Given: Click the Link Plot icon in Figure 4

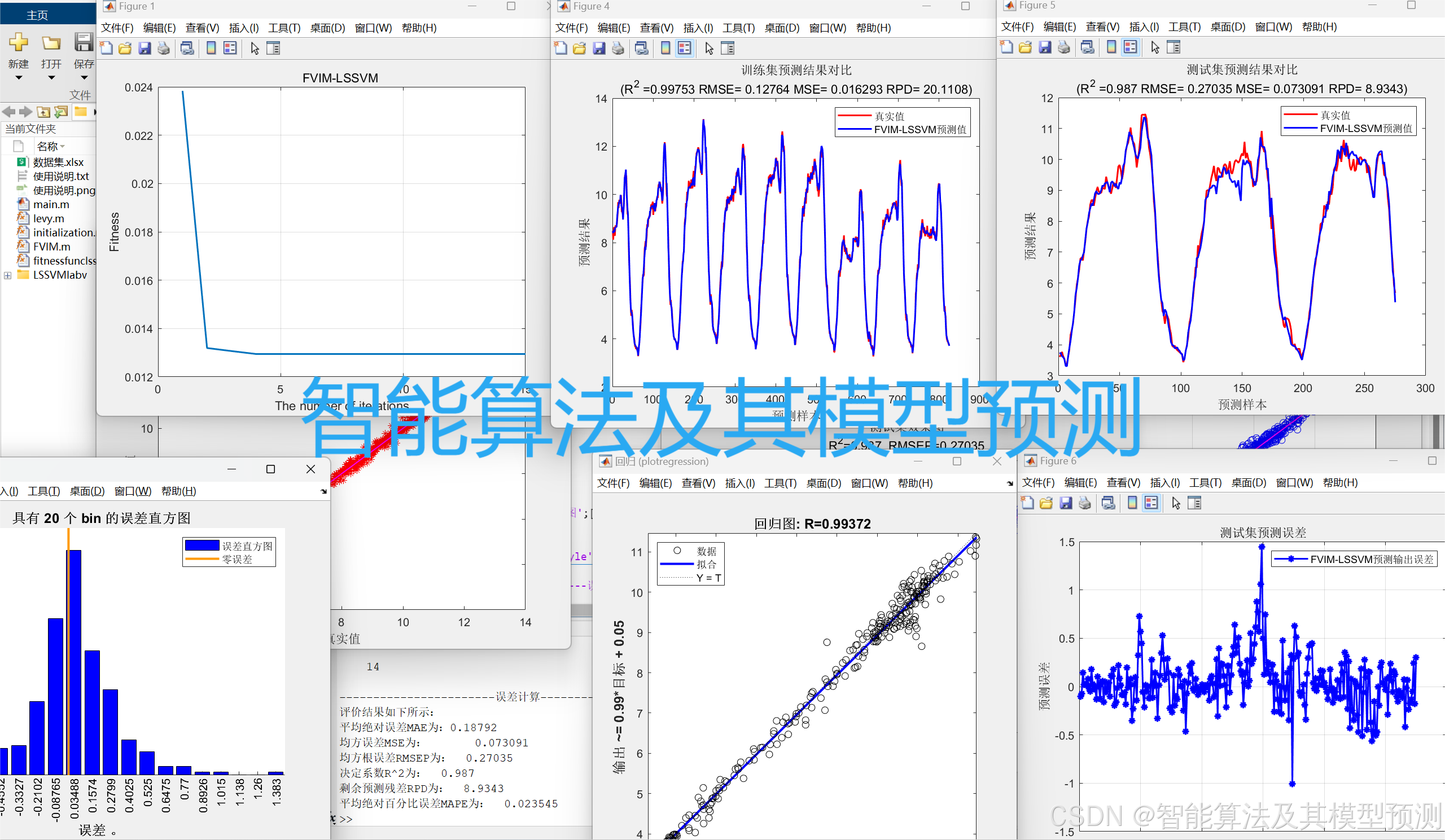Looking at the screenshot, I should click(x=642, y=48).
